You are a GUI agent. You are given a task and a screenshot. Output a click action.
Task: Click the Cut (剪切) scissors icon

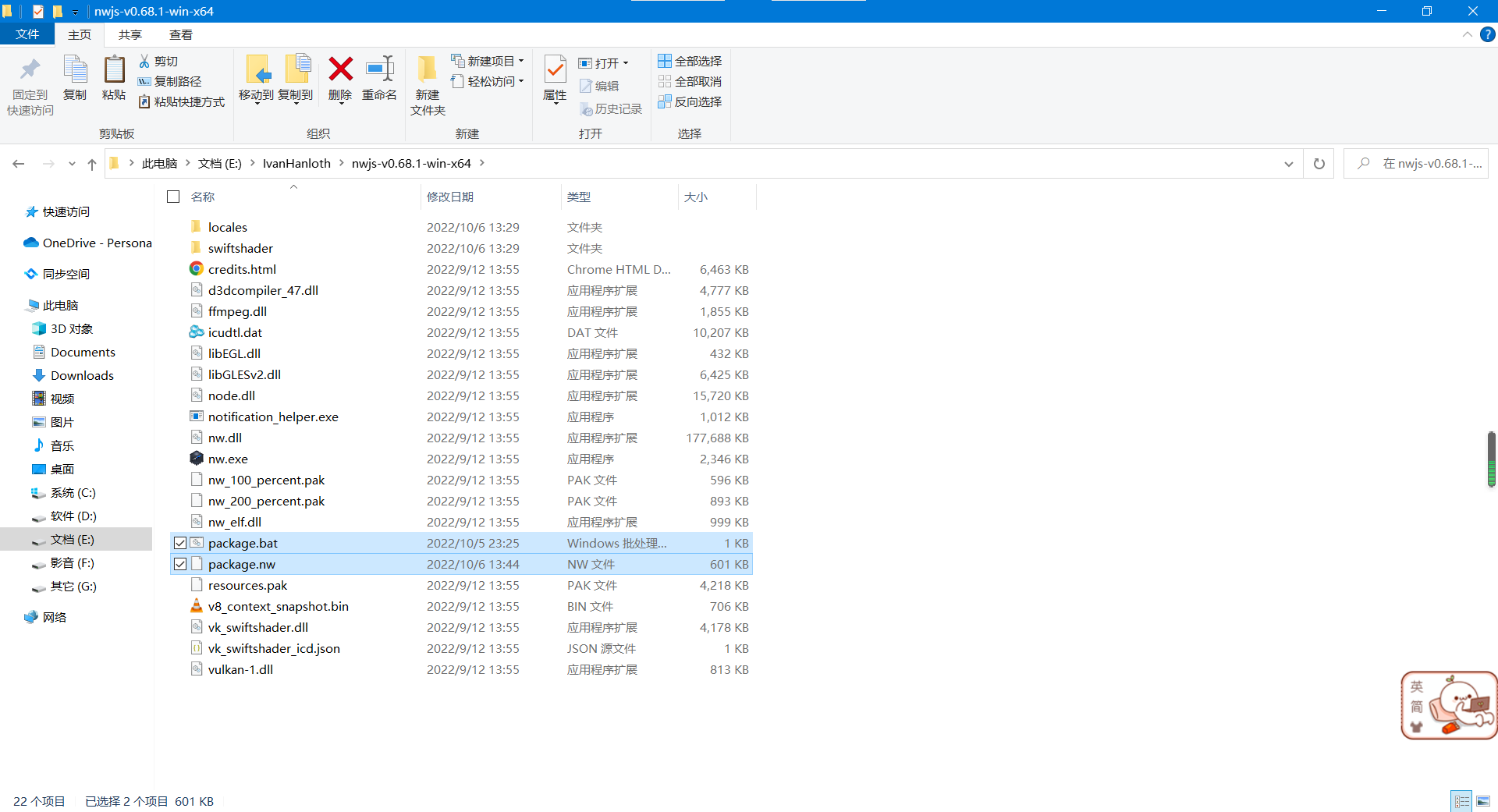[144, 61]
